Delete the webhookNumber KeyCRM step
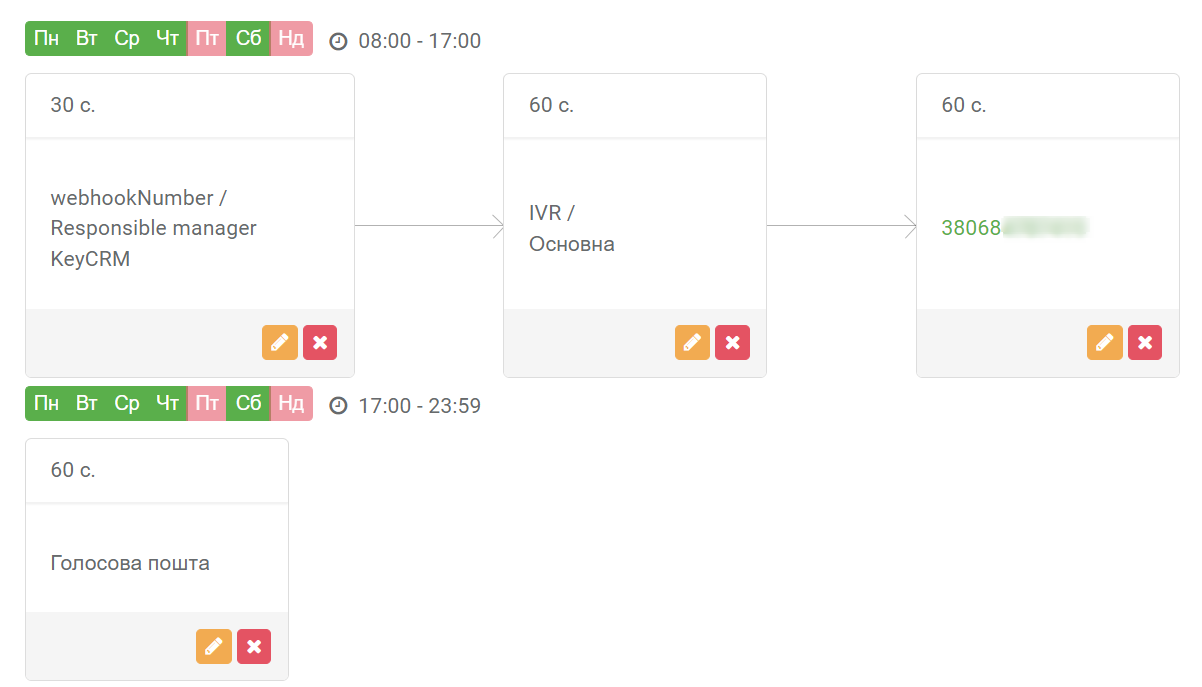Image resolution: width=1202 pixels, height=687 pixels. (x=320, y=343)
